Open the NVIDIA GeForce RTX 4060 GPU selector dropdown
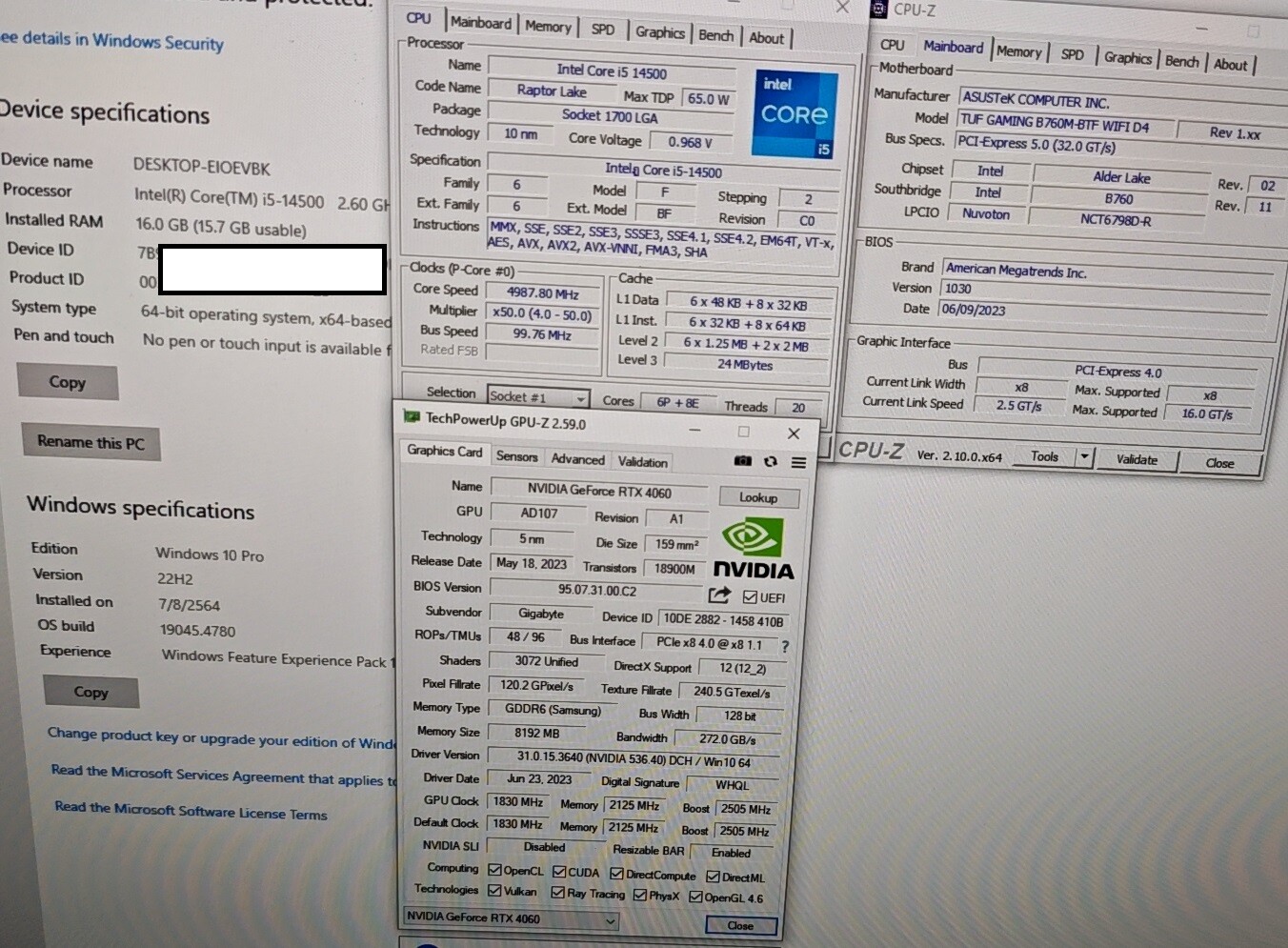Screen dimensions: 1288x948 click(x=511, y=918)
